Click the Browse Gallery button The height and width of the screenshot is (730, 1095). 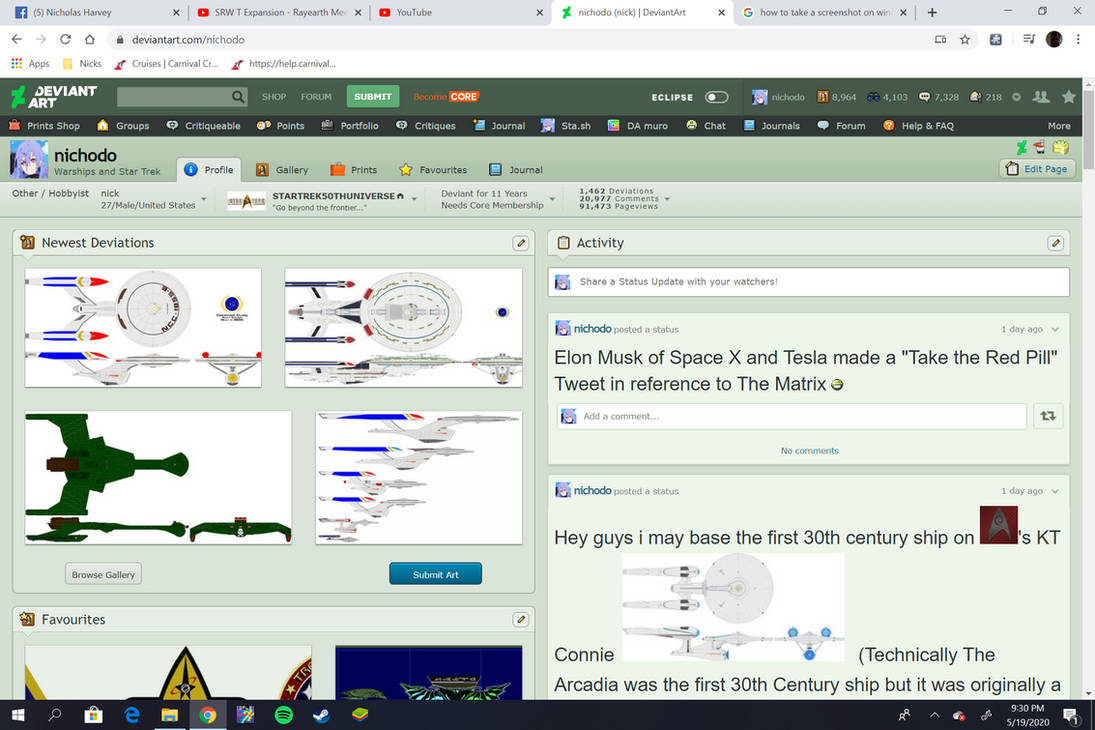pyautogui.click(x=103, y=574)
